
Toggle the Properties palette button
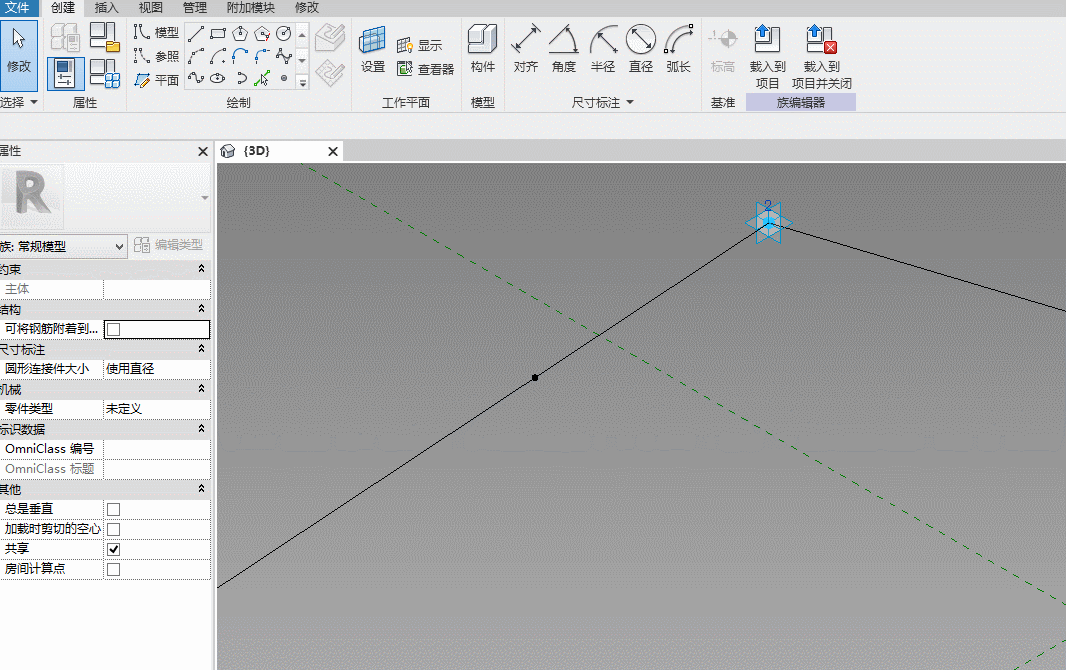tap(65, 73)
